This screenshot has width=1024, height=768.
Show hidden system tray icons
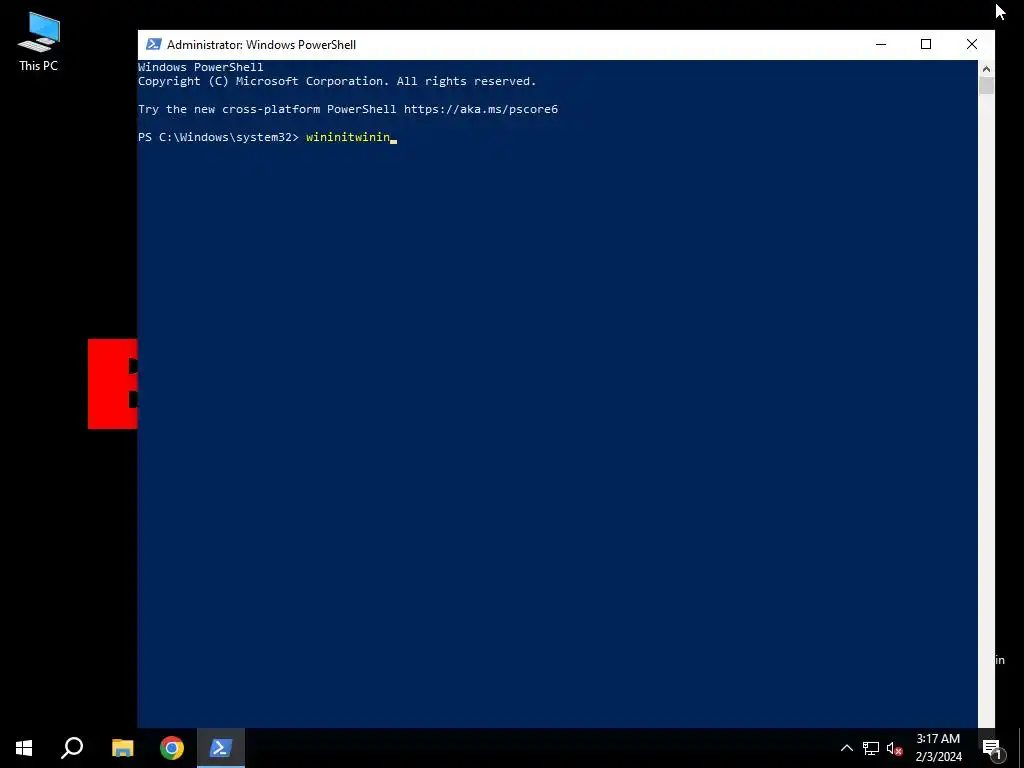click(846, 748)
